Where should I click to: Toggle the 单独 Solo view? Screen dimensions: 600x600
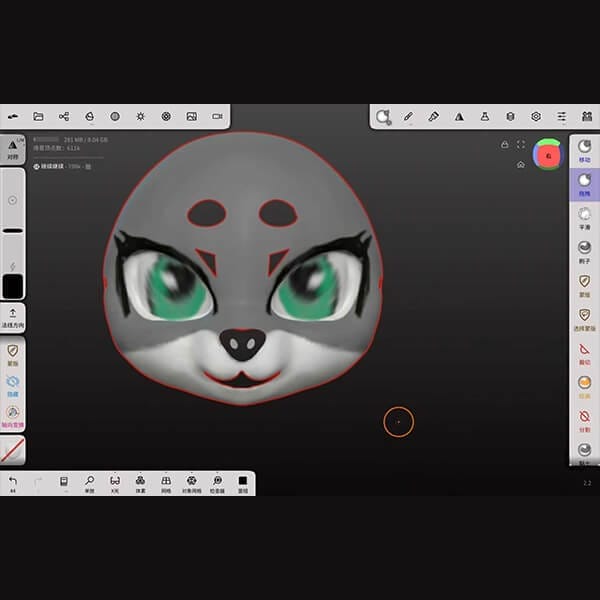pos(90,484)
